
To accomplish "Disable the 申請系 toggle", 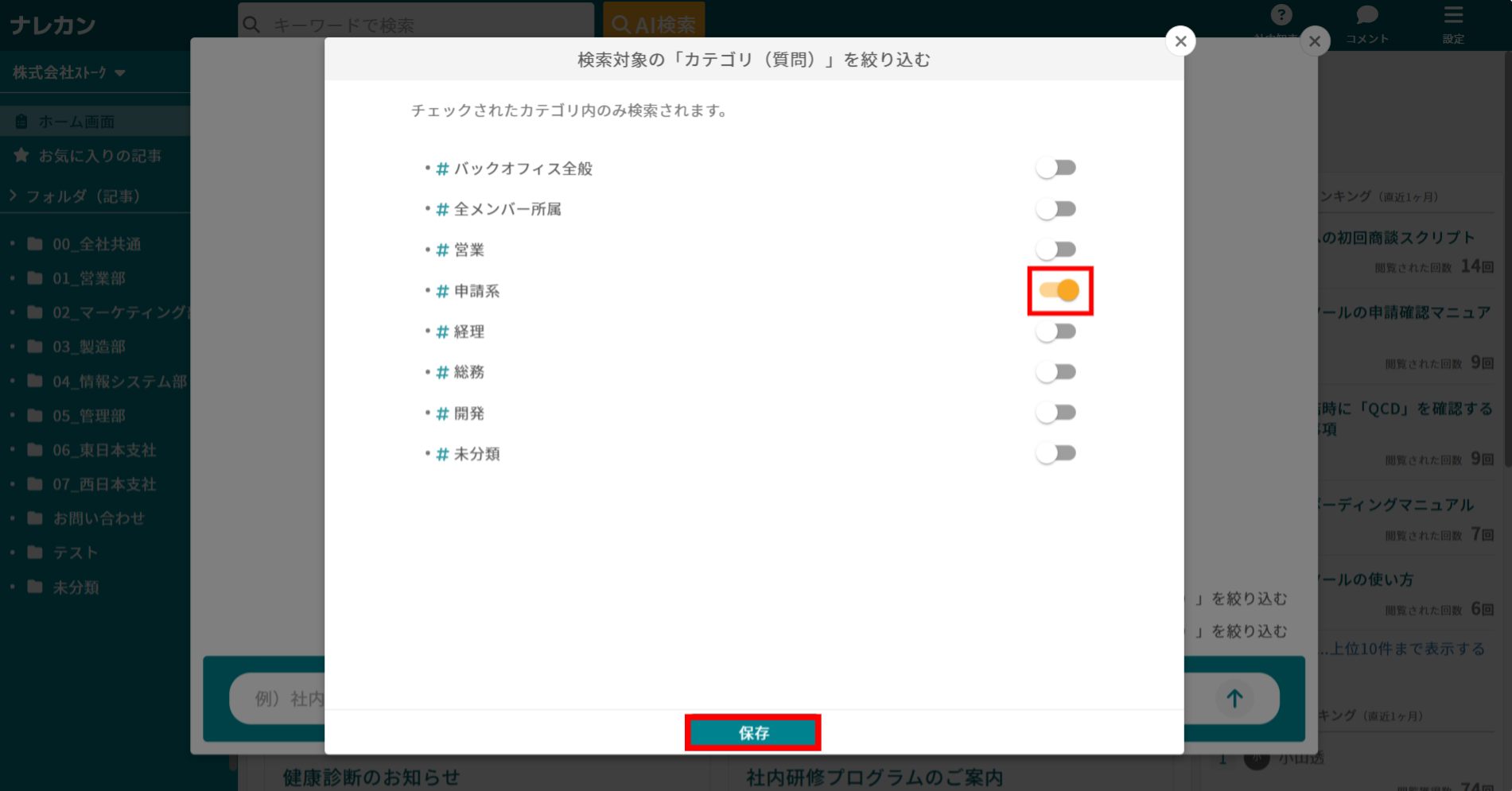I will [x=1059, y=291].
